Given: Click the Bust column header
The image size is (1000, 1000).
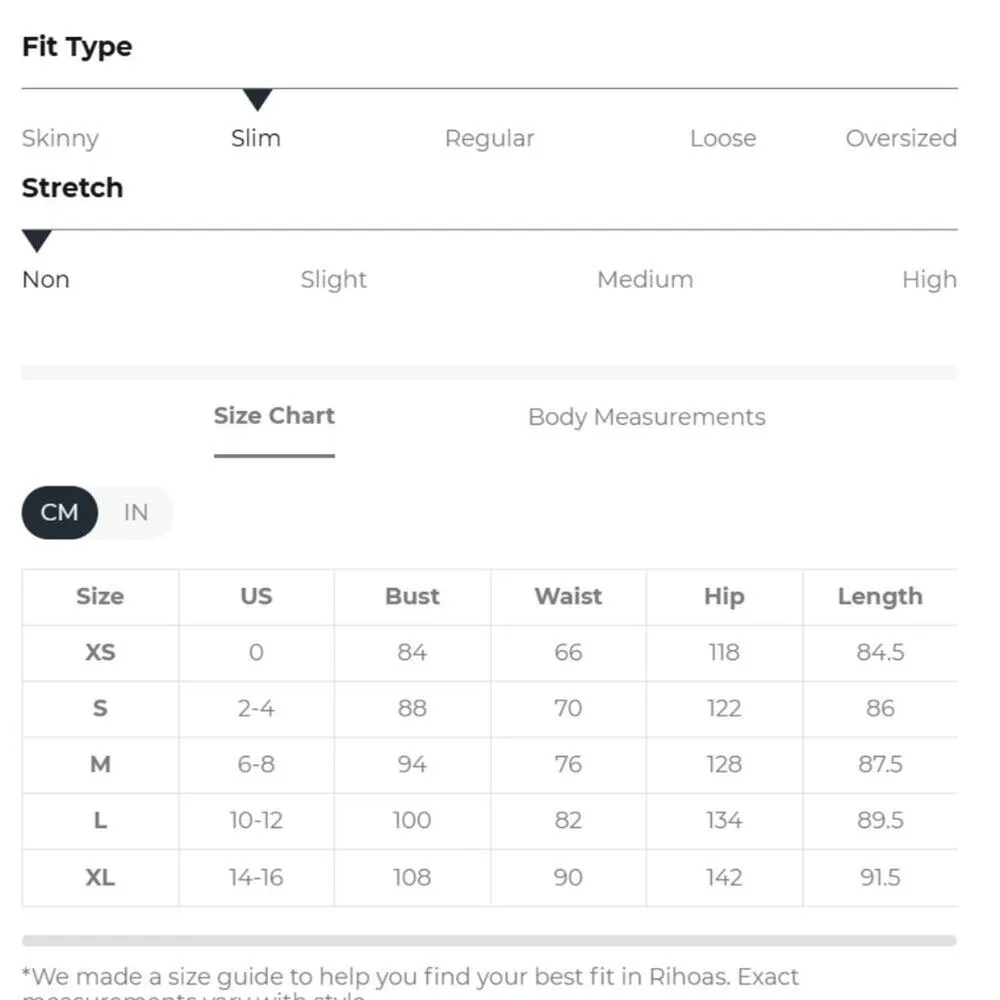Looking at the screenshot, I should pos(412,596).
